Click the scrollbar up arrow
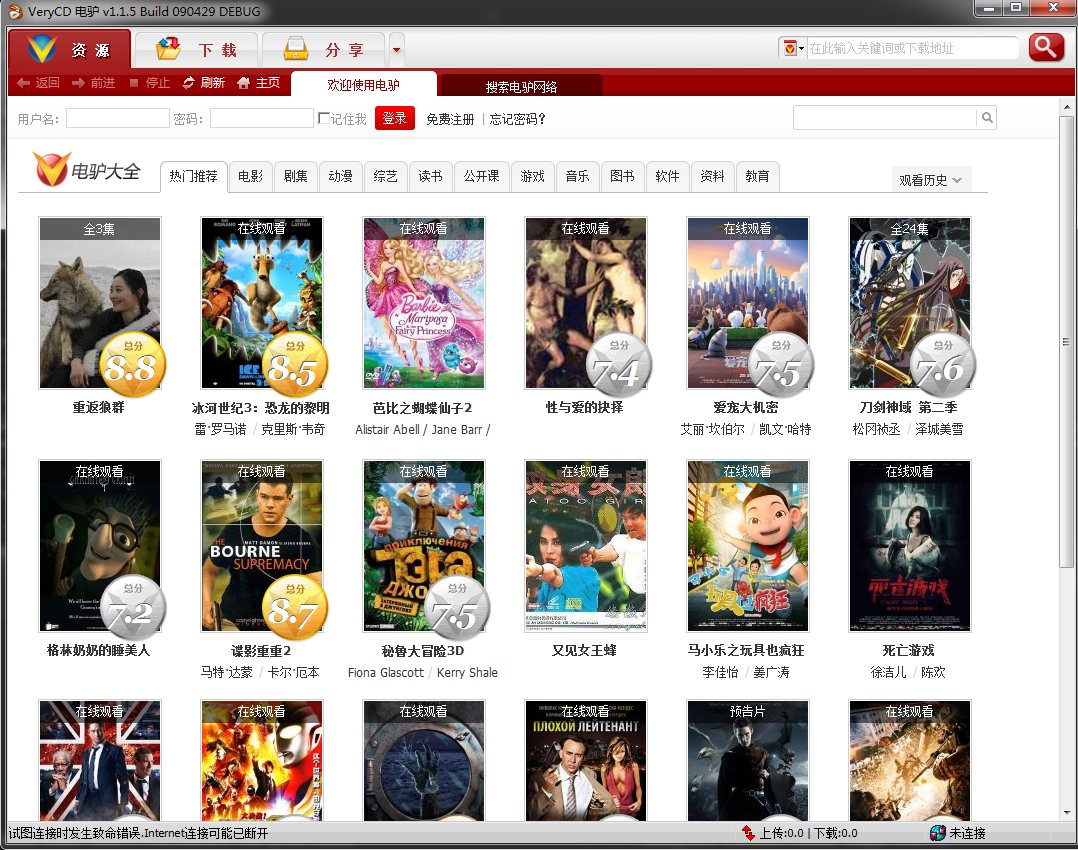 tap(1067, 107)
